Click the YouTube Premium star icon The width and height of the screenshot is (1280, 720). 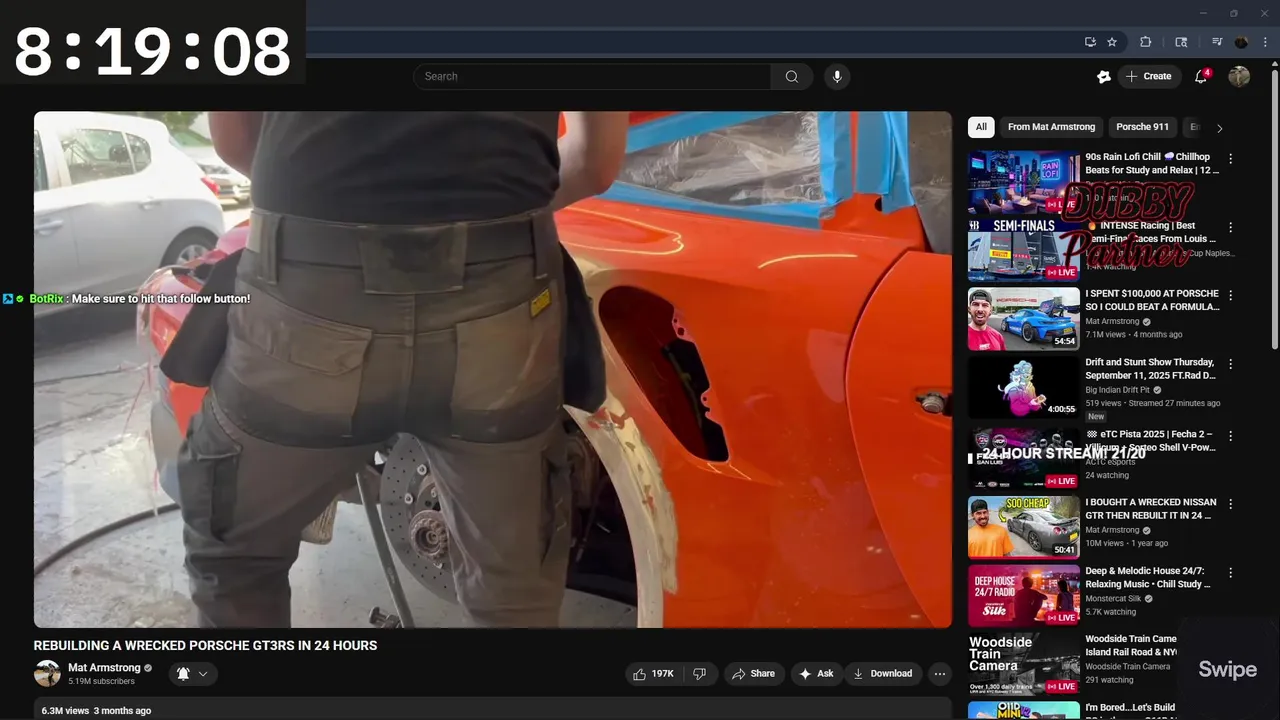pyautogui.click(x=1104, y=76)
